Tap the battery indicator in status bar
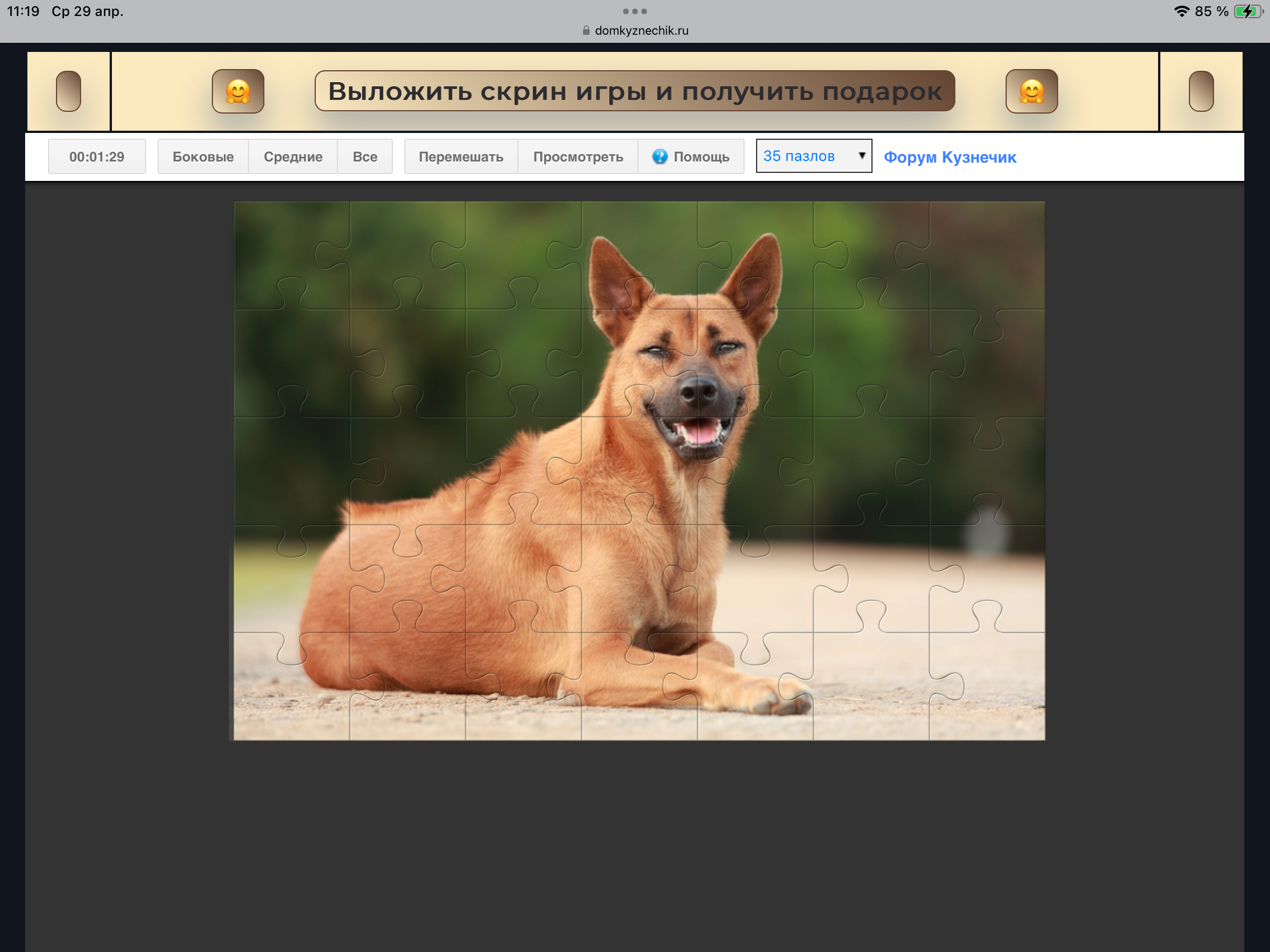Viewport: 1270px width, 952px height. point(1247,11)
